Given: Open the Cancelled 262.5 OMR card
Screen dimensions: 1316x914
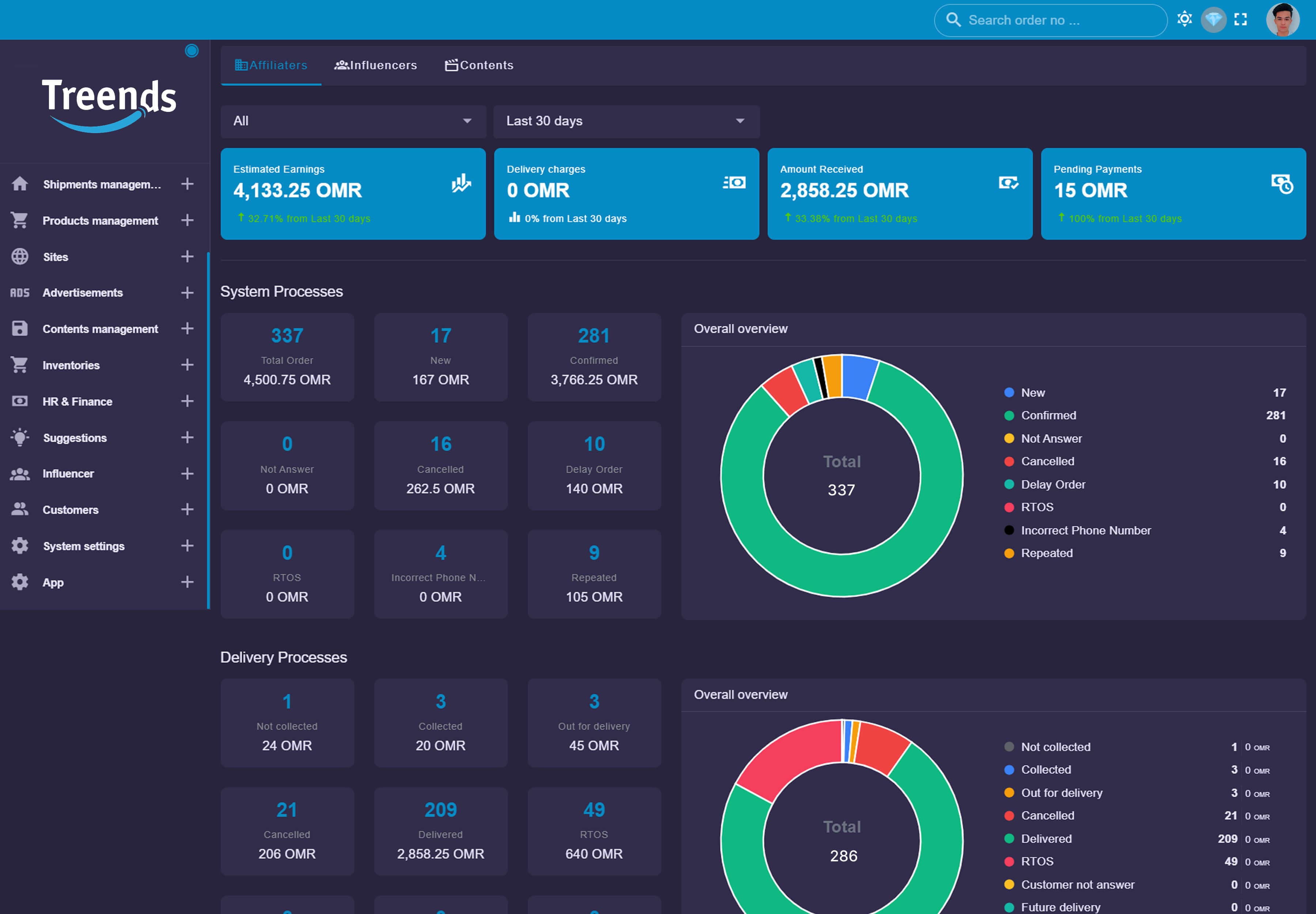Looking at the screenshot, I should [441, 465].
